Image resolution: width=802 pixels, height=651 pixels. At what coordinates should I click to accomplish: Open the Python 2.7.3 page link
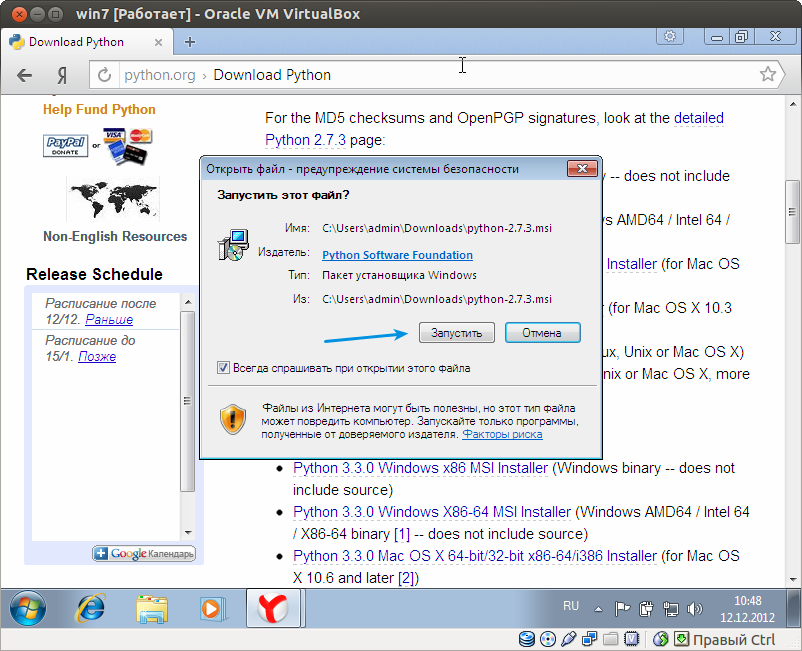tap(305, 140)
